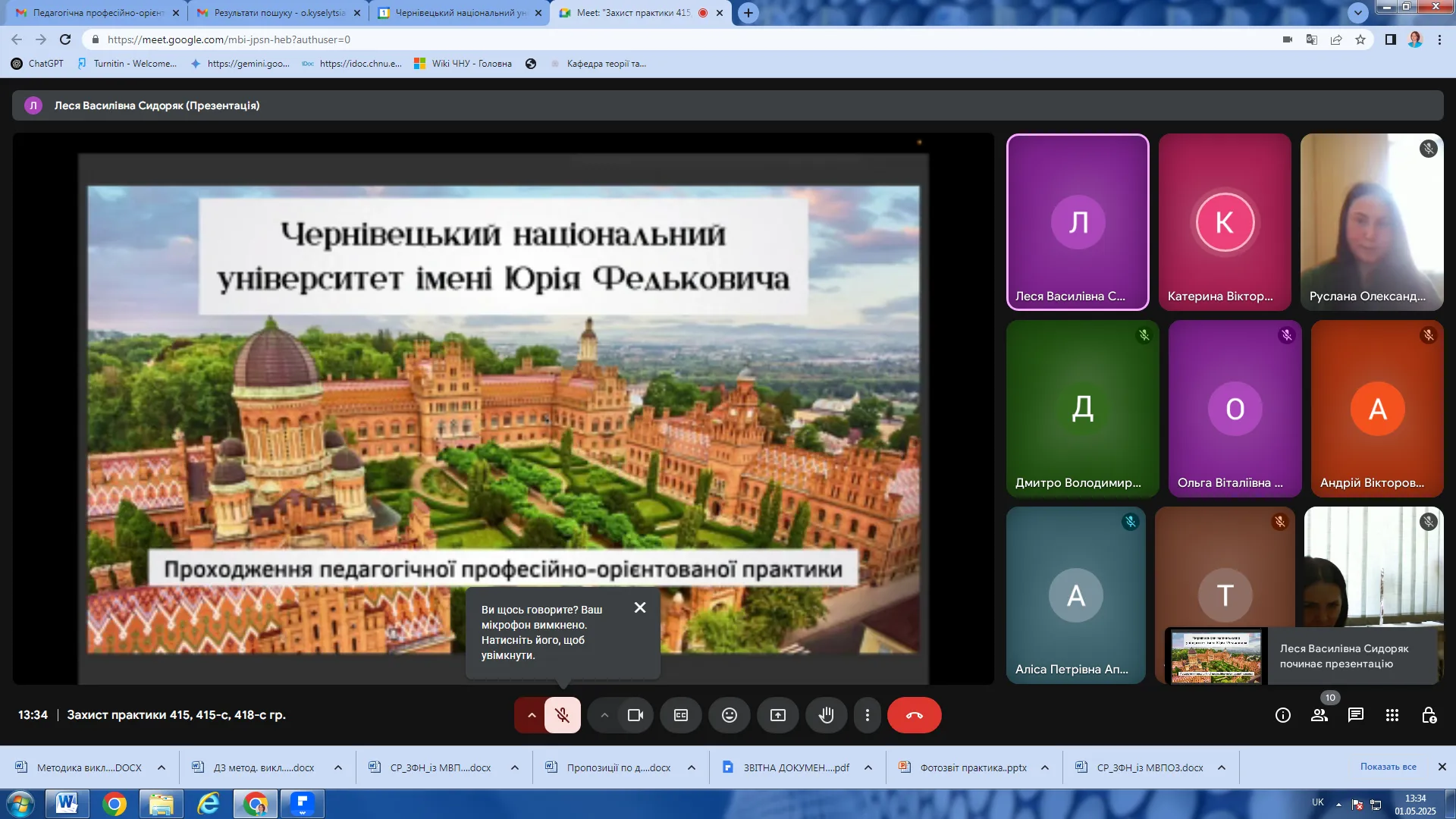The width and height of the screenshot is (1456, 819).
Task: Send an emoji reaction
Action: 730,715
